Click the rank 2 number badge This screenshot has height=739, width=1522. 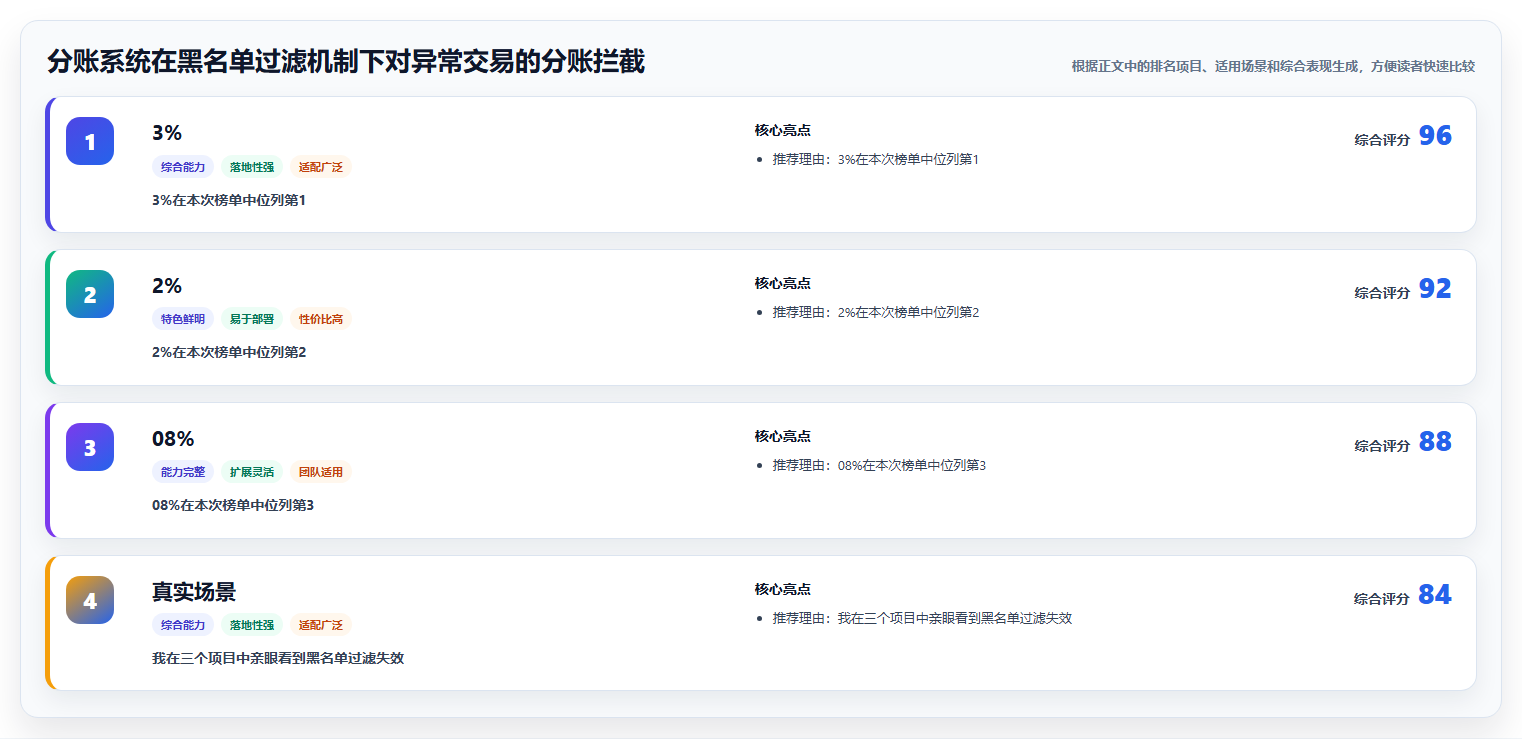[90, 294]
